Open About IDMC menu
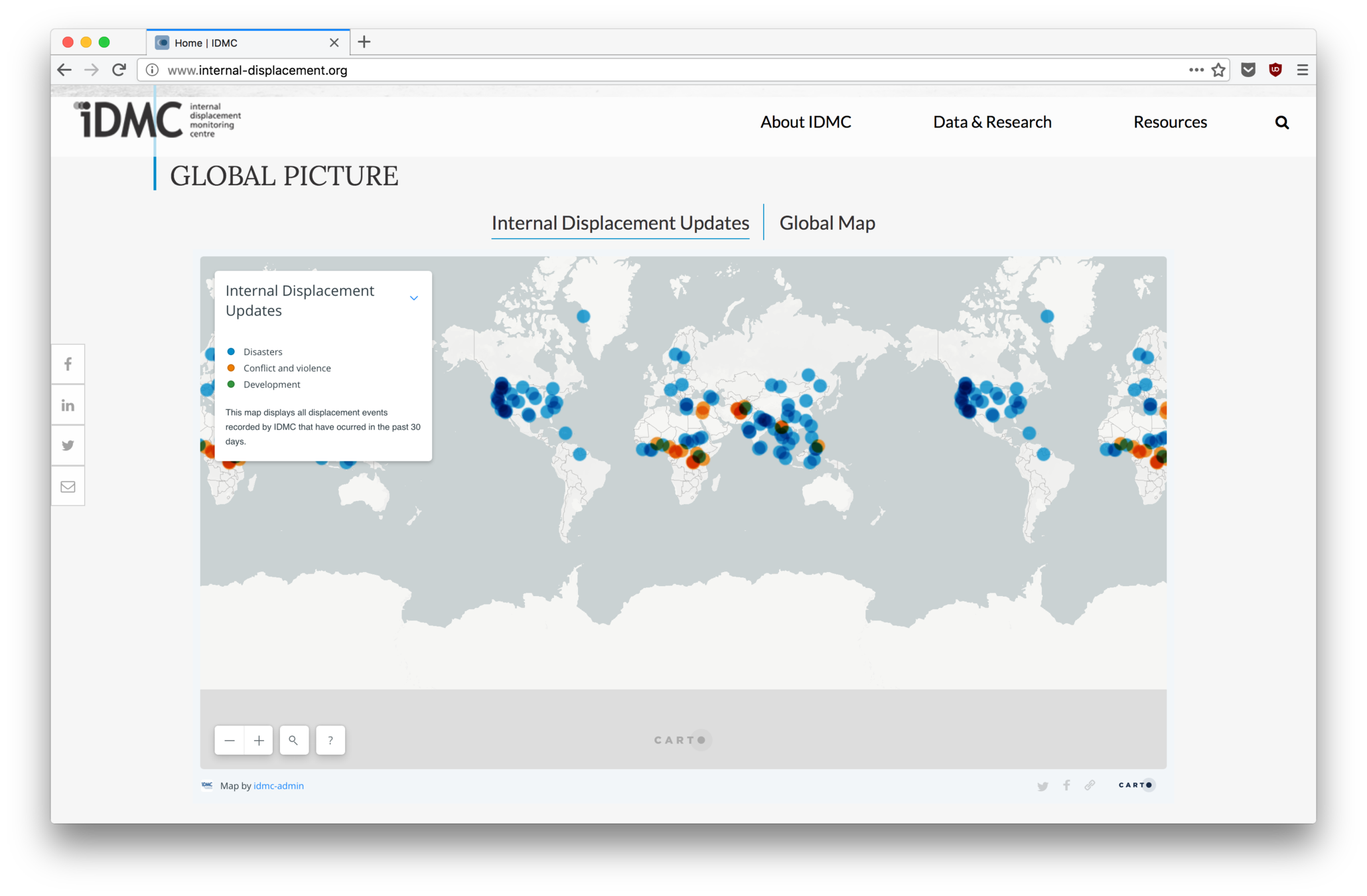 [805, 122]
